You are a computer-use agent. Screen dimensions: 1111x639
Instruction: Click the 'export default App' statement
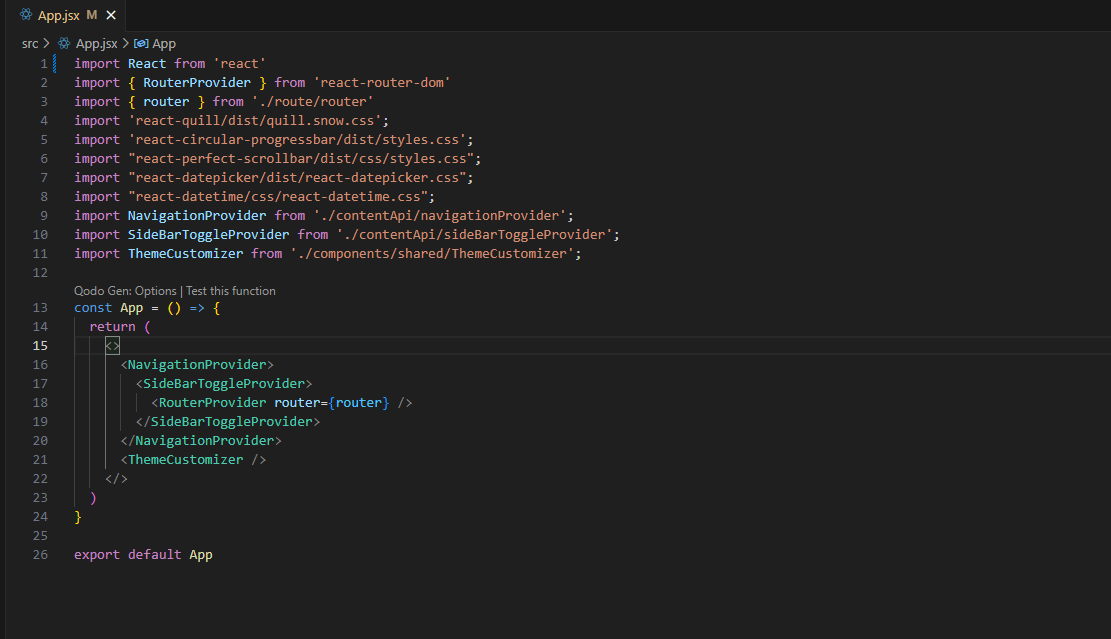tap(143, 555)
